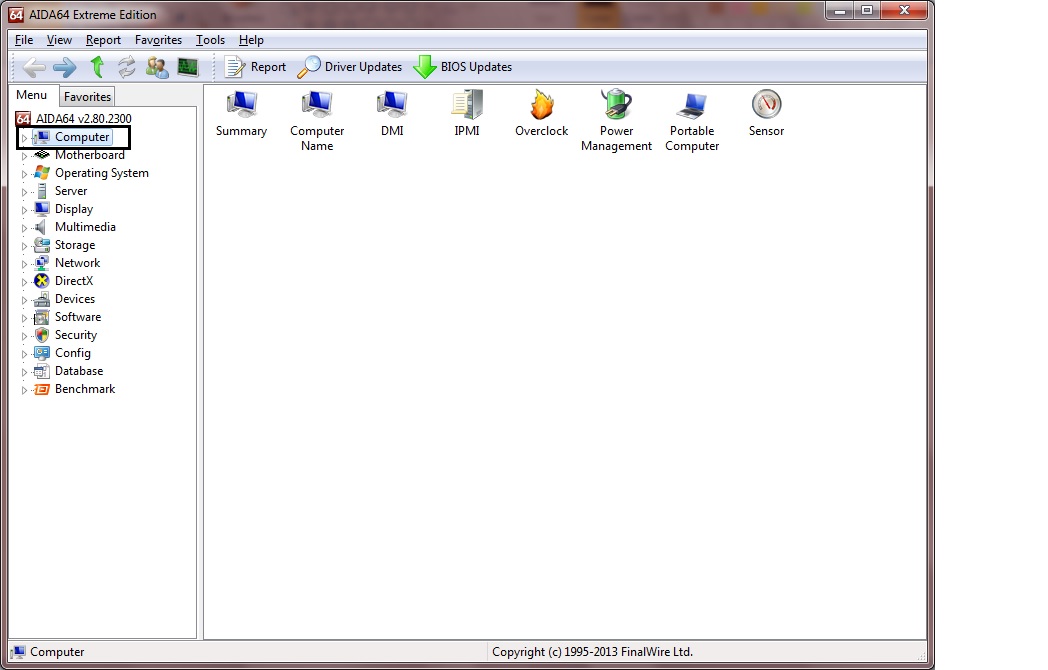Image resolution: width=1048 pixels, height=670 pixels.
Task: Open the Favorites menu in menu bar
Action: click(158, 40)
